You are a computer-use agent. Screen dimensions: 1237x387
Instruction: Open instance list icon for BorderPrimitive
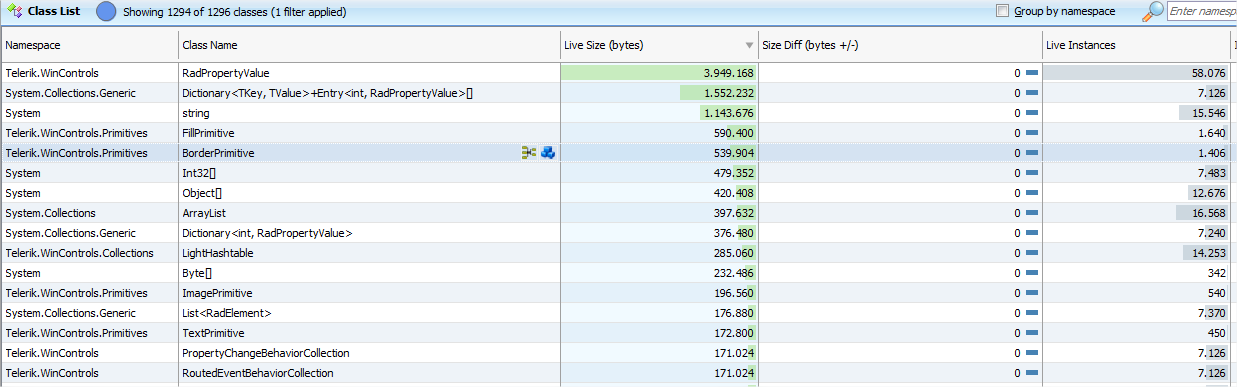coord(548,153)
